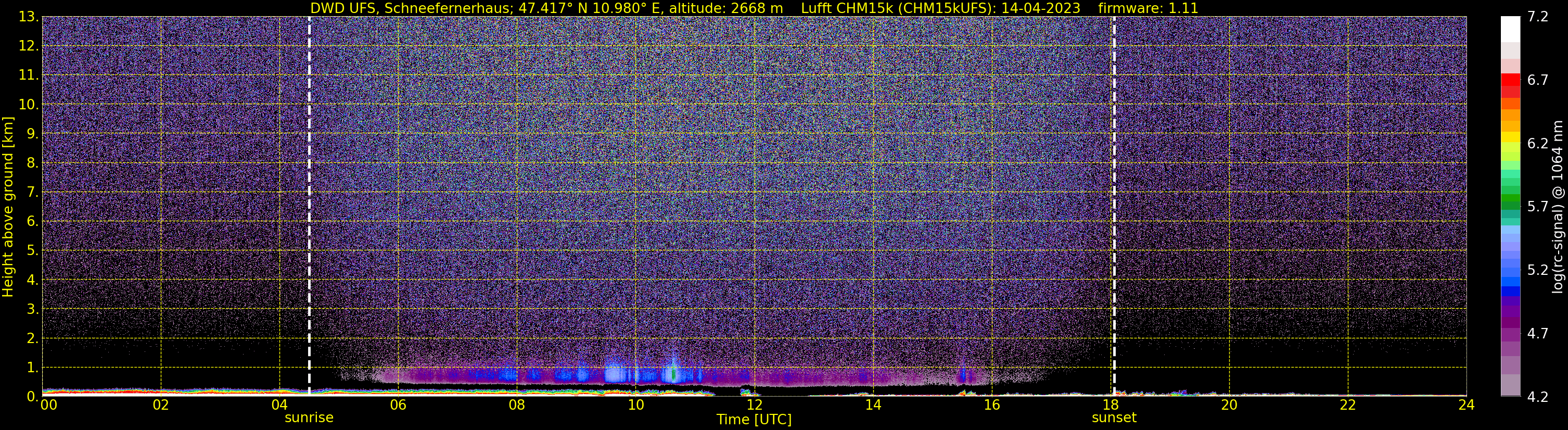Click the height axis tick label '4.'

(x=33, y=280)
